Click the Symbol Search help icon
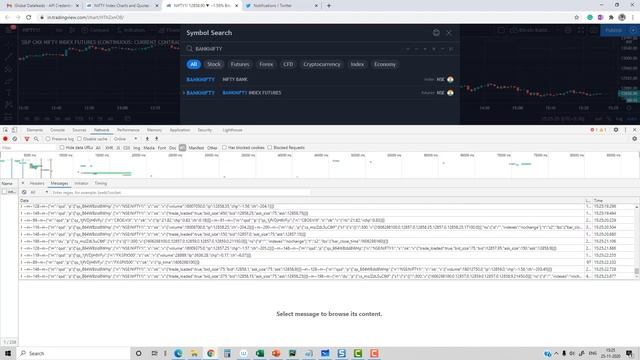 (436, 33)
